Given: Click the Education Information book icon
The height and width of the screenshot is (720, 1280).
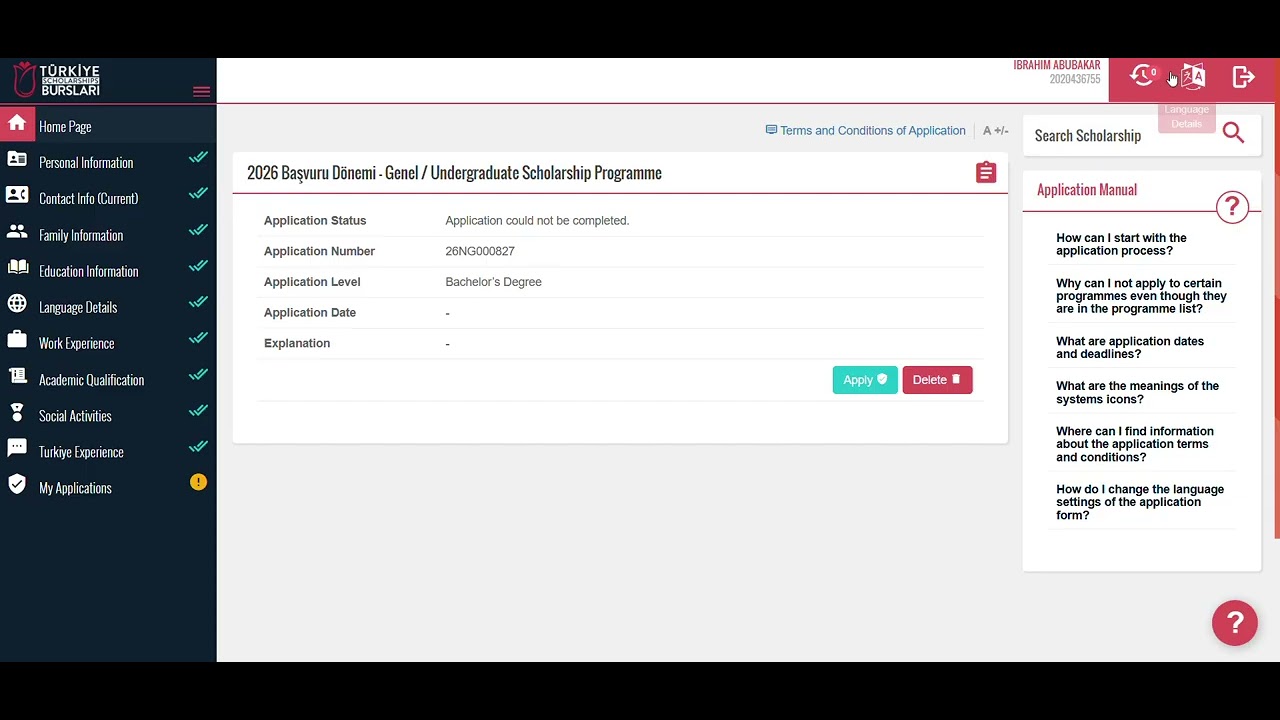Looking at the screenshot, I should pos(17,267).
